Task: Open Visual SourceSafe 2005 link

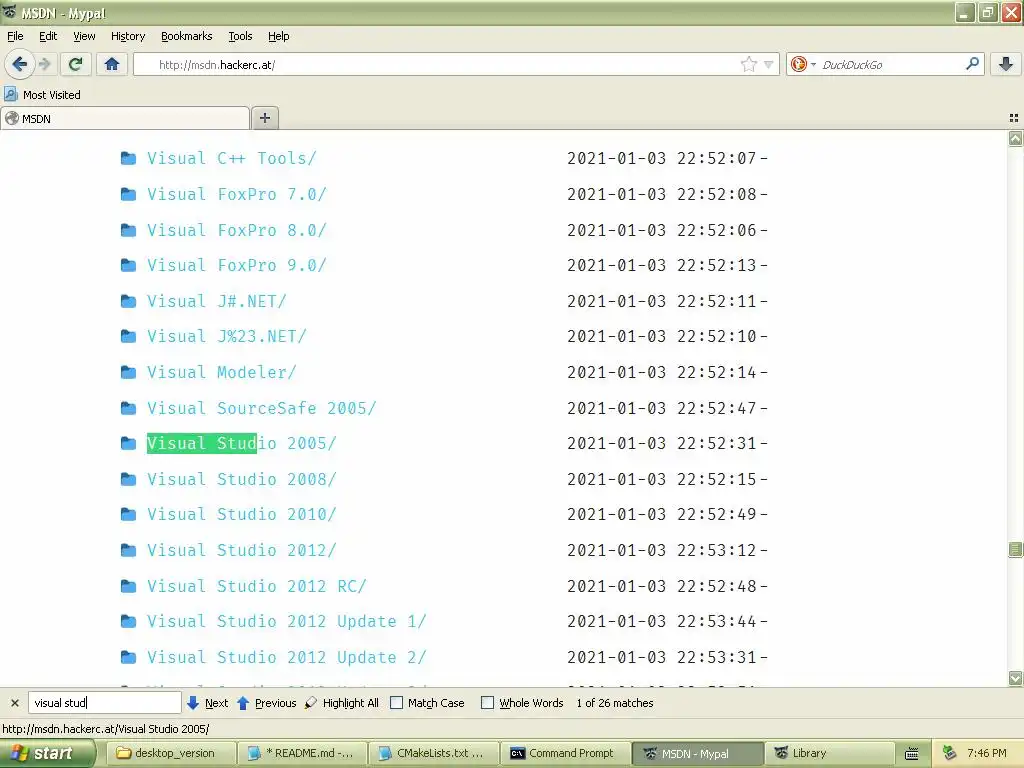Action: tap(261, 408)
